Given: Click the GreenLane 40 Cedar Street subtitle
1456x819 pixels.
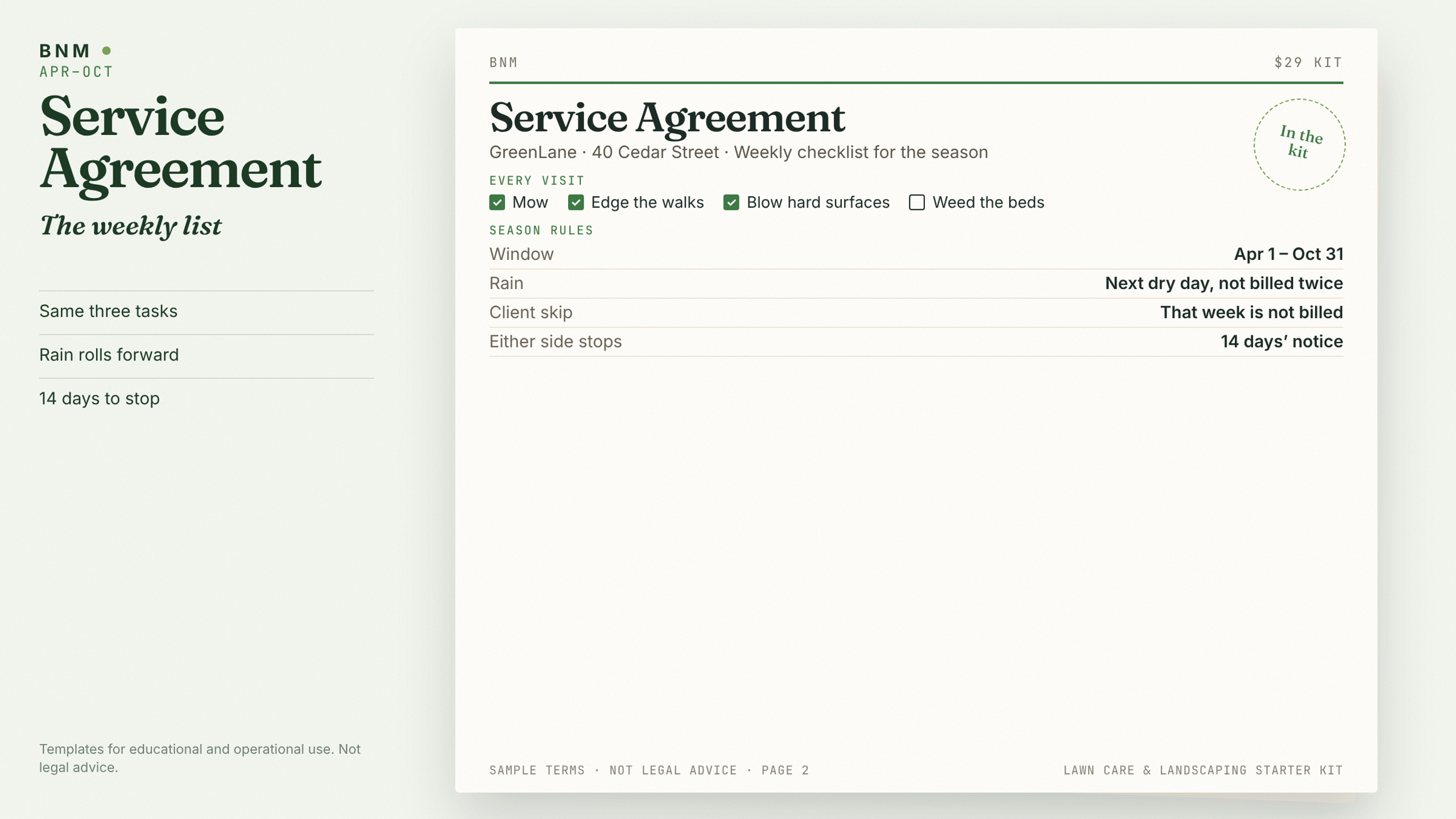Looking at the screenshot, I should click(x=738, y=152).
